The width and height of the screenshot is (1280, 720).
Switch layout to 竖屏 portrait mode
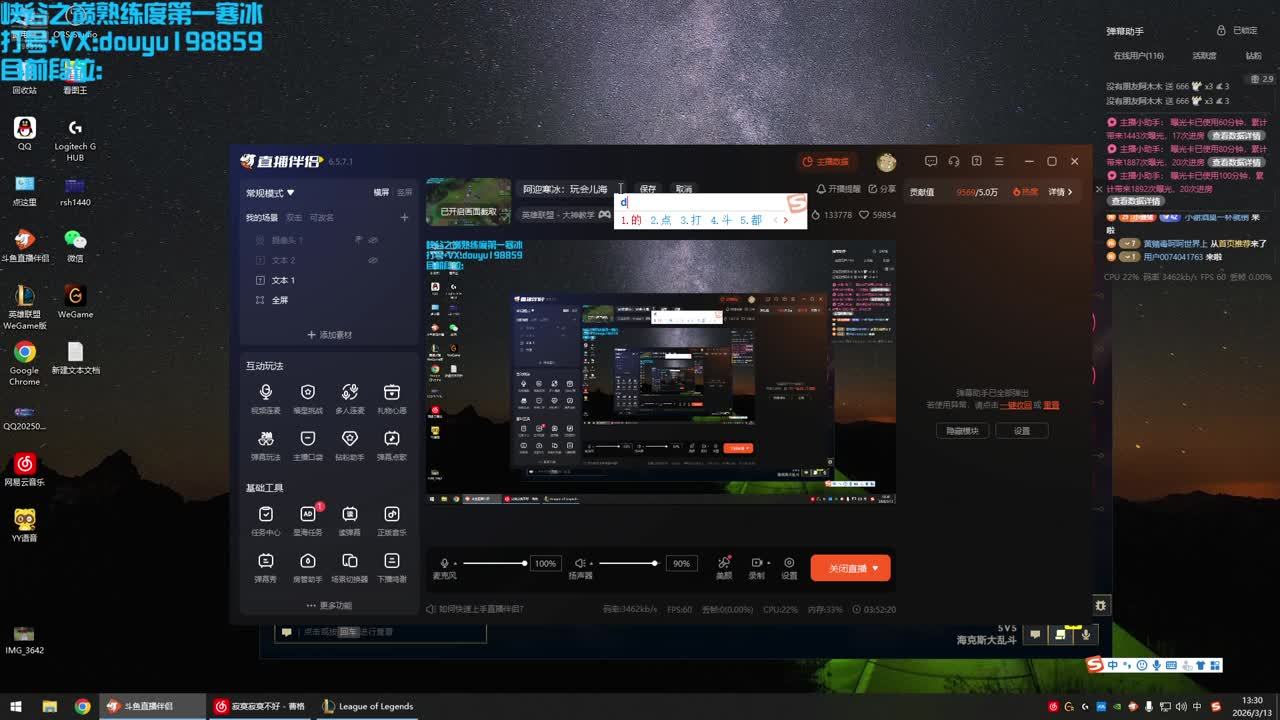404,193
